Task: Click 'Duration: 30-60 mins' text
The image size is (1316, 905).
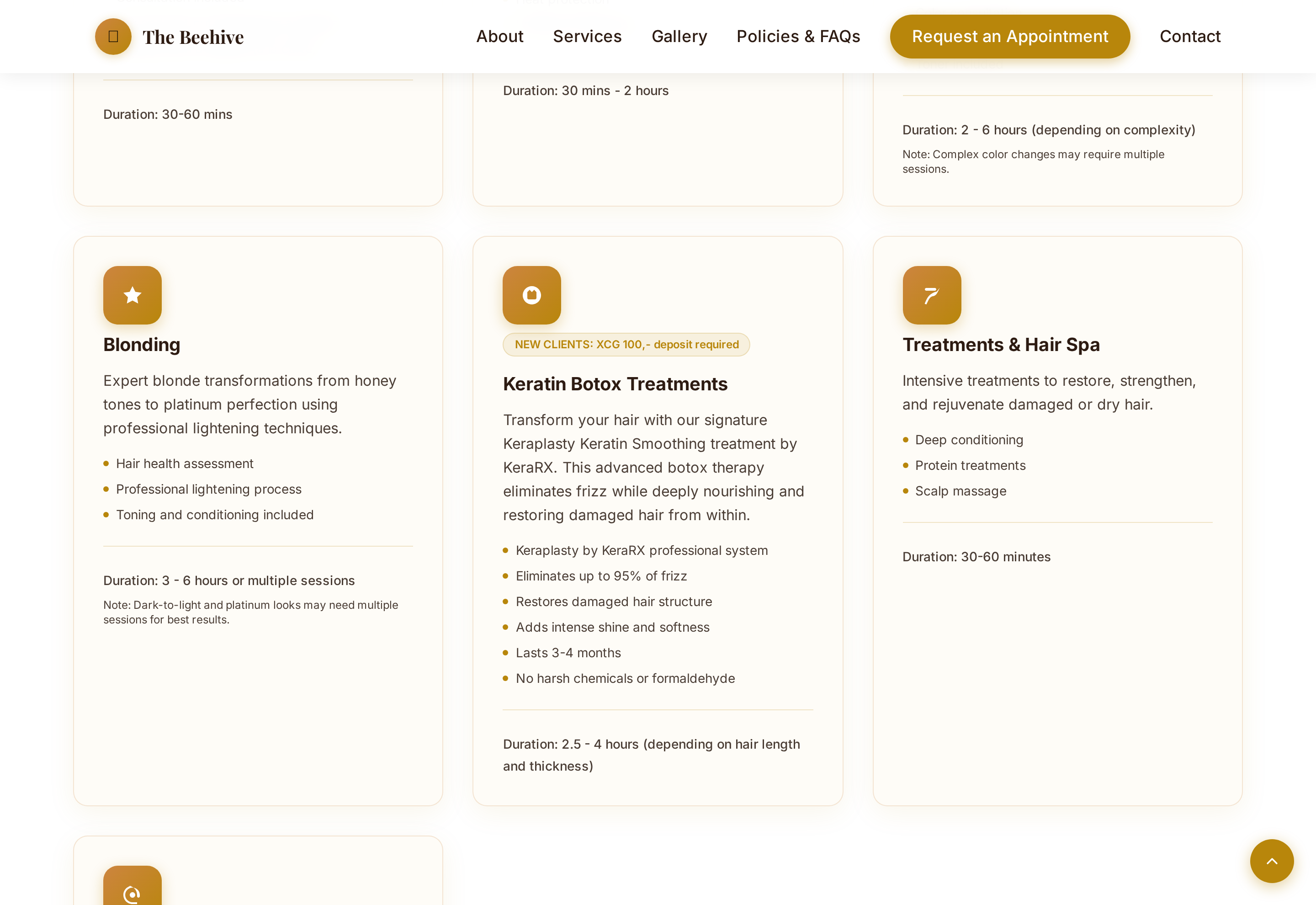Action: [168, 114]
